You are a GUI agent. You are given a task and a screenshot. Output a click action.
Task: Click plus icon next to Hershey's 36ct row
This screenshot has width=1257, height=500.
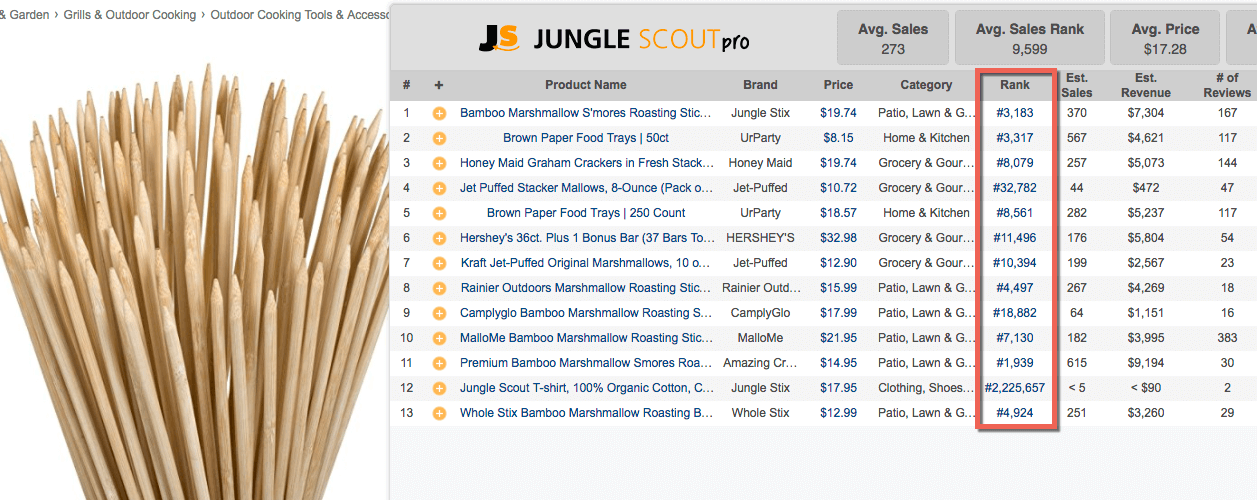[x=439, y=238]
